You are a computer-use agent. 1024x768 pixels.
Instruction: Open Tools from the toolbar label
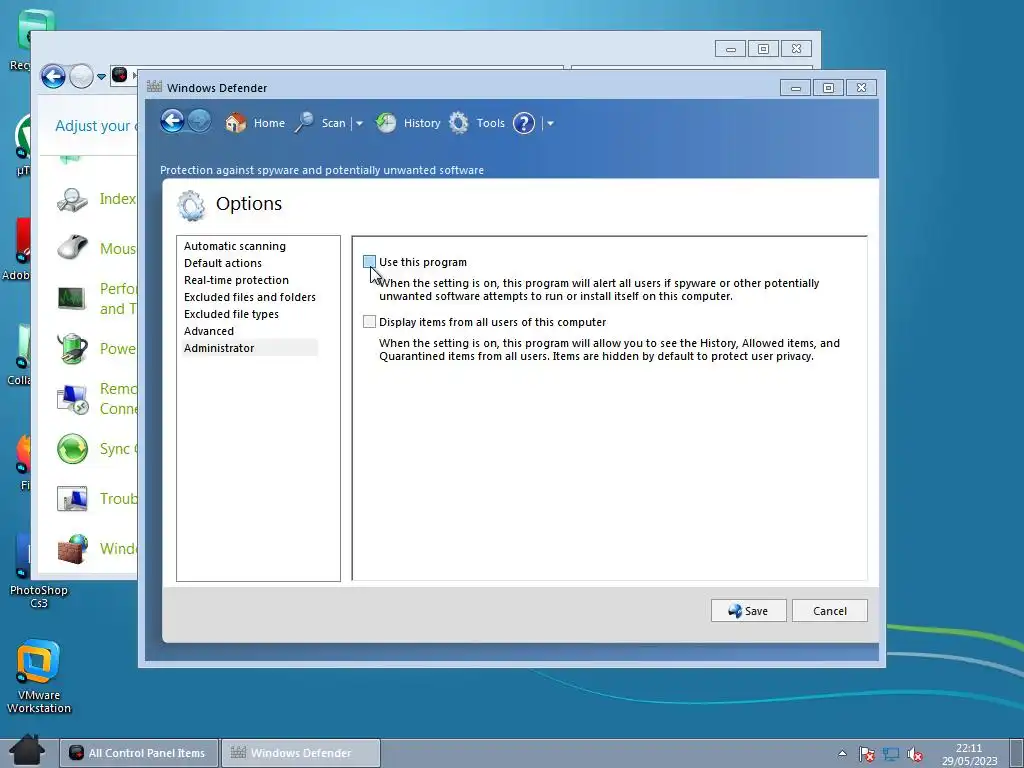(490, 123)
